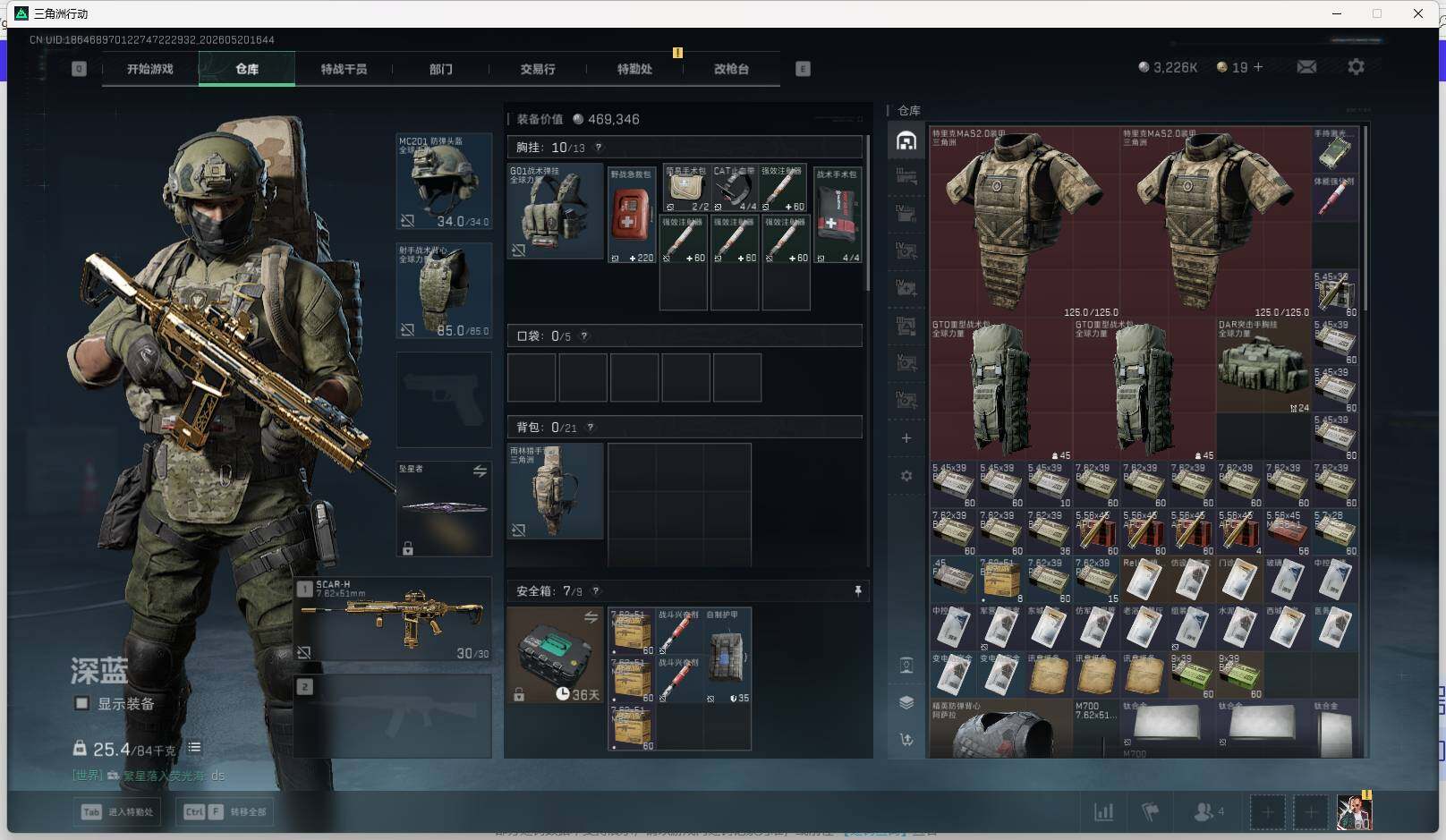Open the flag icon in bottom bar
Viewport: 1446px width, 840px height.
[x=1151, y=812]
